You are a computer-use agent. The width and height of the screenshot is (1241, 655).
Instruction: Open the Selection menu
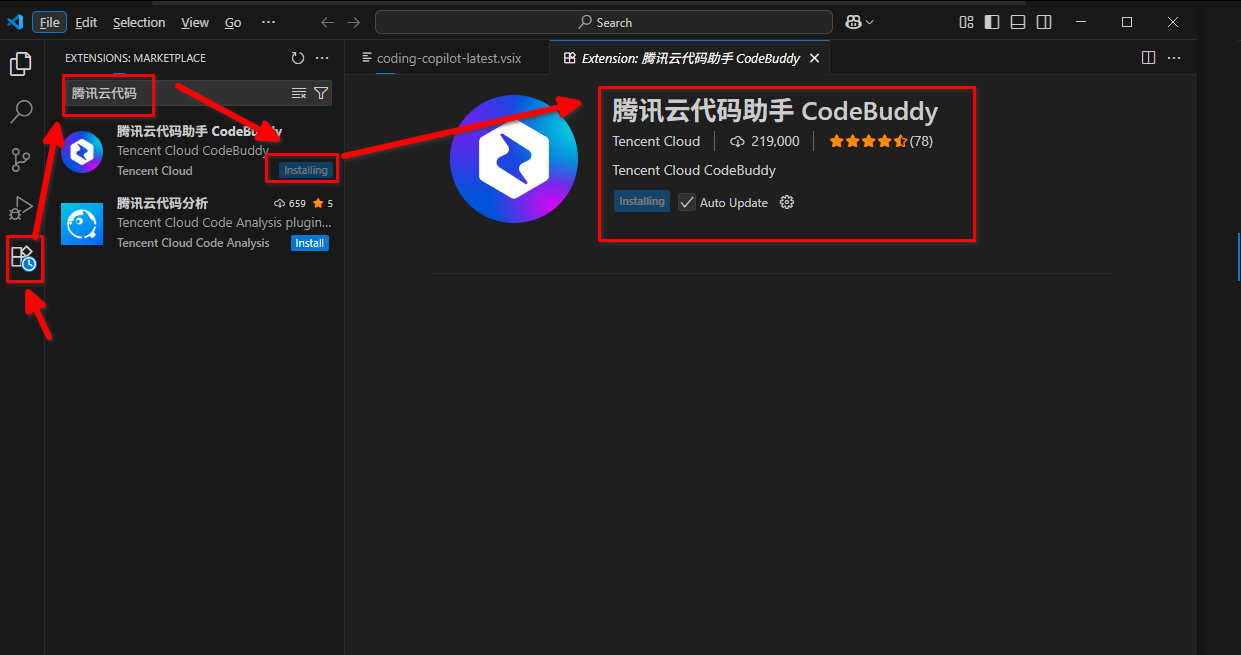[x=139, y=22]
